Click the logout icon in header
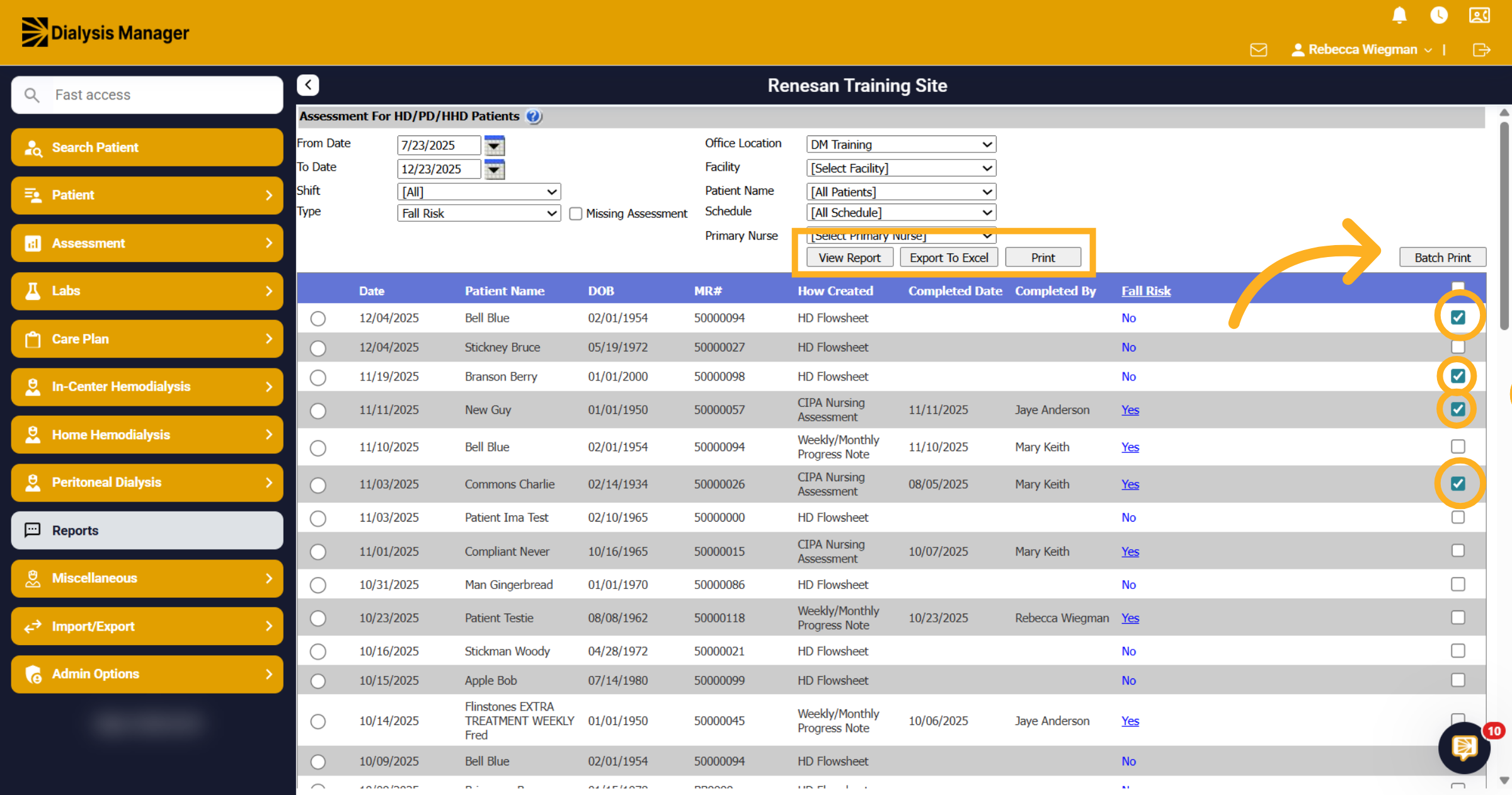 [1482, 50]
